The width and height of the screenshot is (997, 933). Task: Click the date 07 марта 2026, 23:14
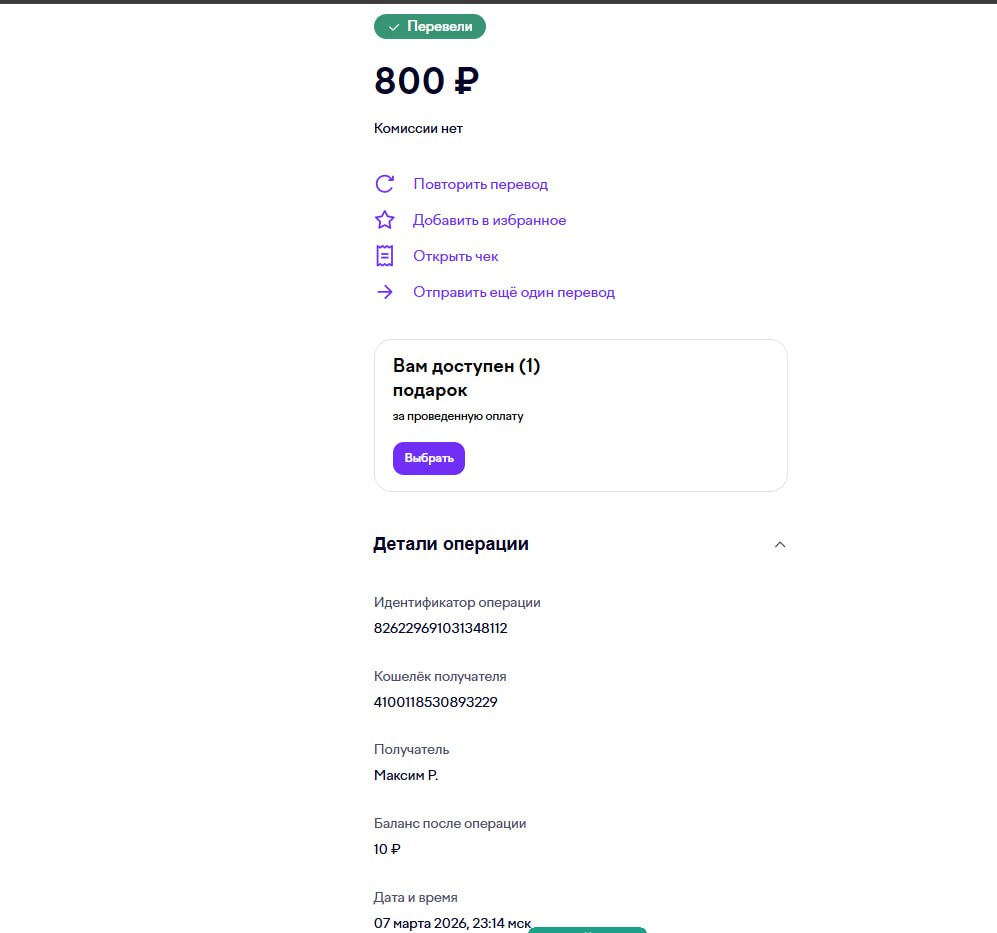[x=452, y=923]
